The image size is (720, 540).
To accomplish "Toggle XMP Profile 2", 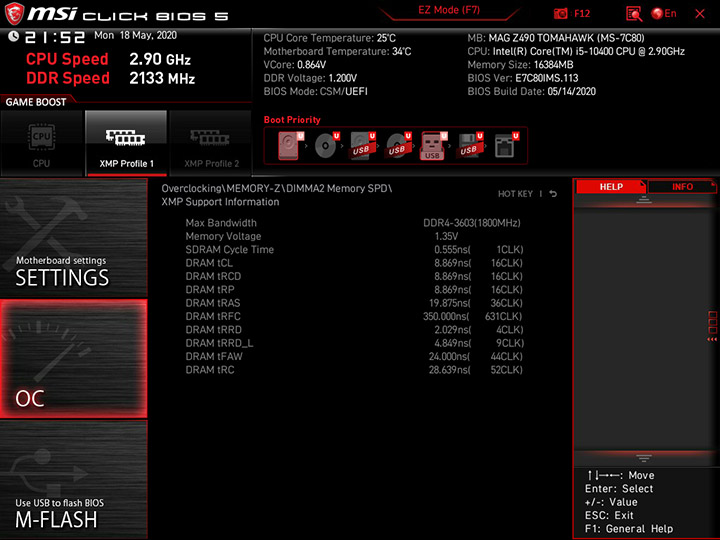I will pyautogui.click(x=211, y=143).
